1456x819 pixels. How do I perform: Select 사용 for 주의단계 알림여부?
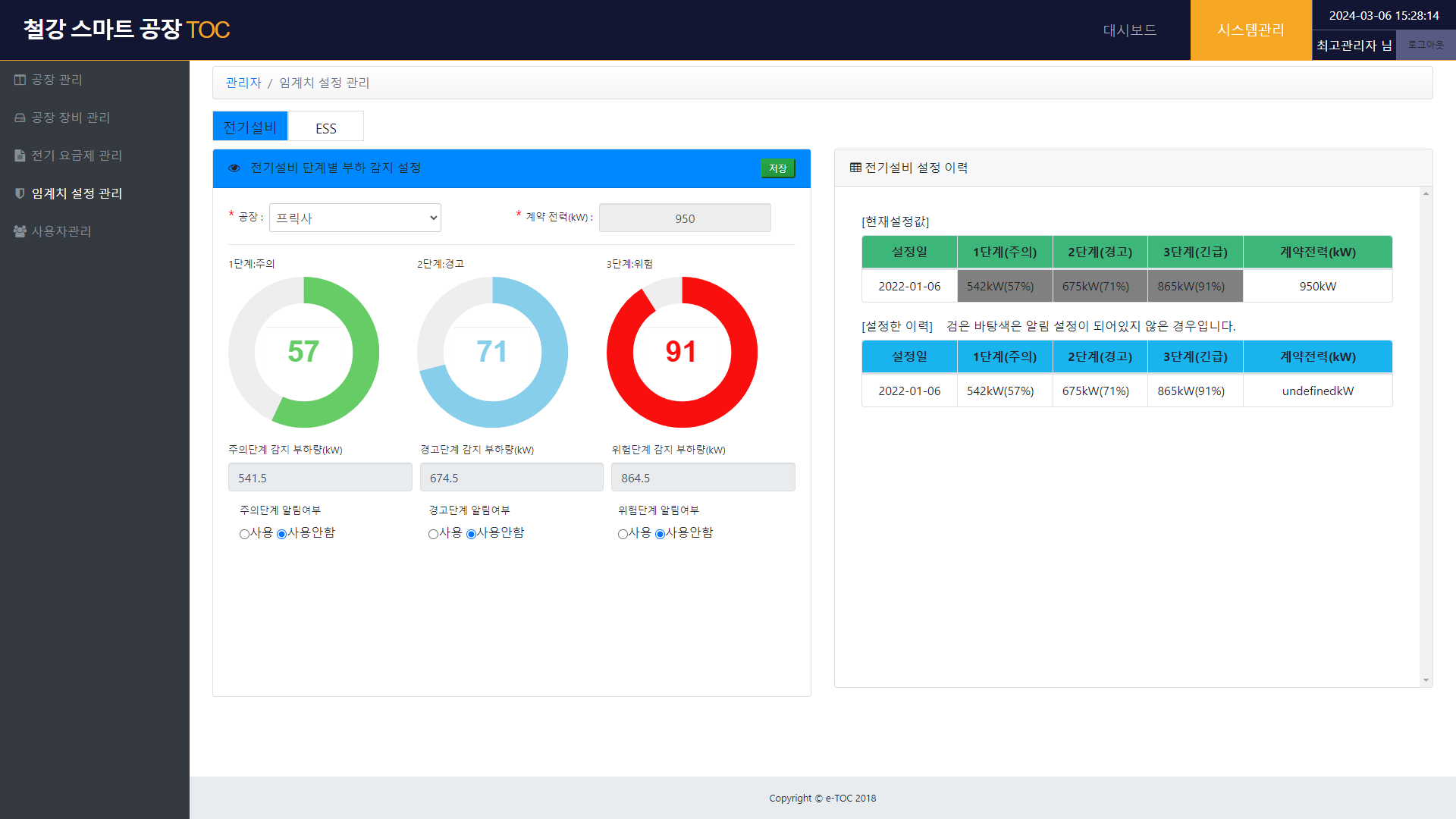244,534
